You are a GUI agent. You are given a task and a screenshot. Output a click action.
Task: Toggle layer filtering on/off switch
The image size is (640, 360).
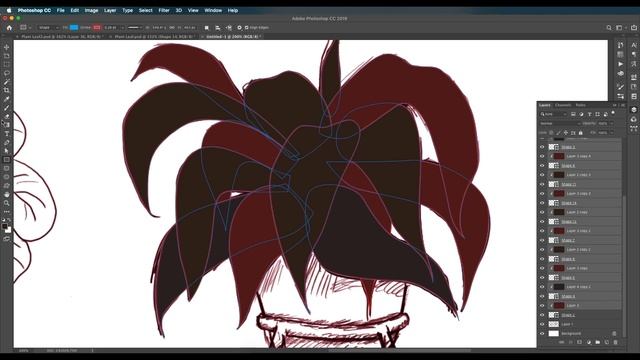[613, 113]
